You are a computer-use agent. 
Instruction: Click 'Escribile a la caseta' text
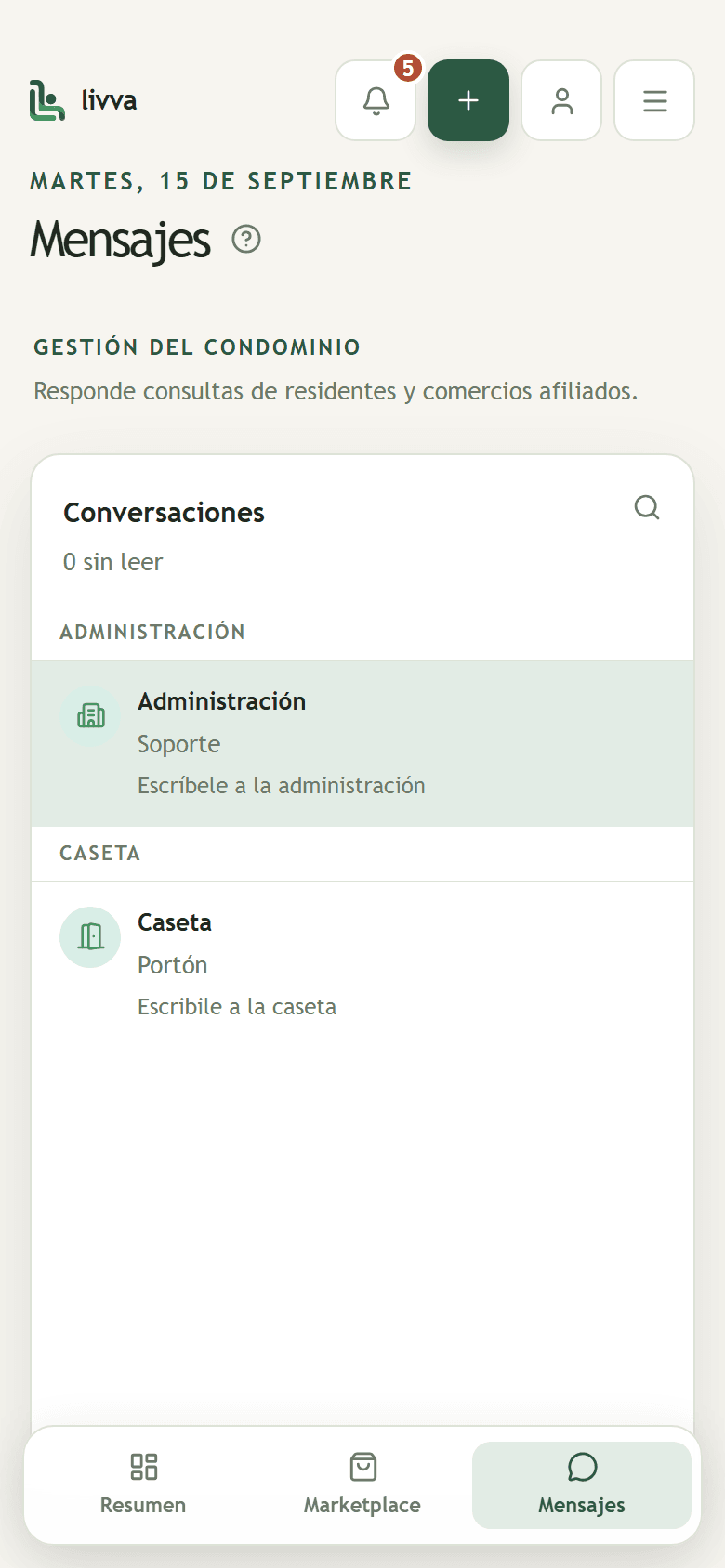coord(237,1007)
